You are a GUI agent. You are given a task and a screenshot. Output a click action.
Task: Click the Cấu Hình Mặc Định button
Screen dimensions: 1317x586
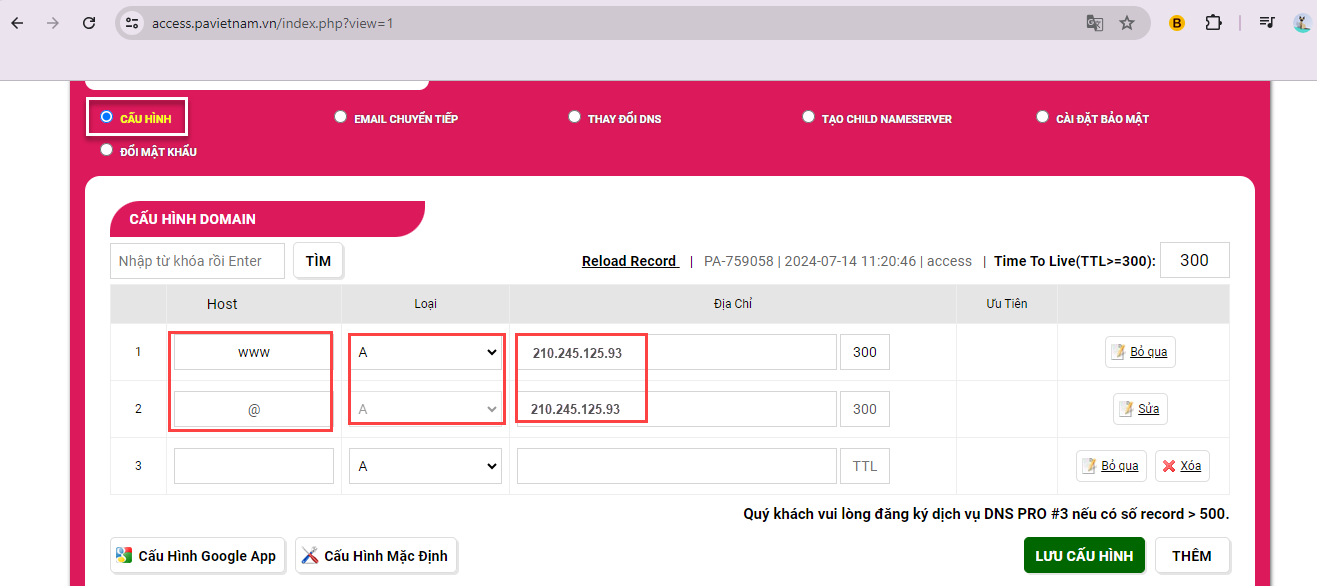(x=376, y=556)
